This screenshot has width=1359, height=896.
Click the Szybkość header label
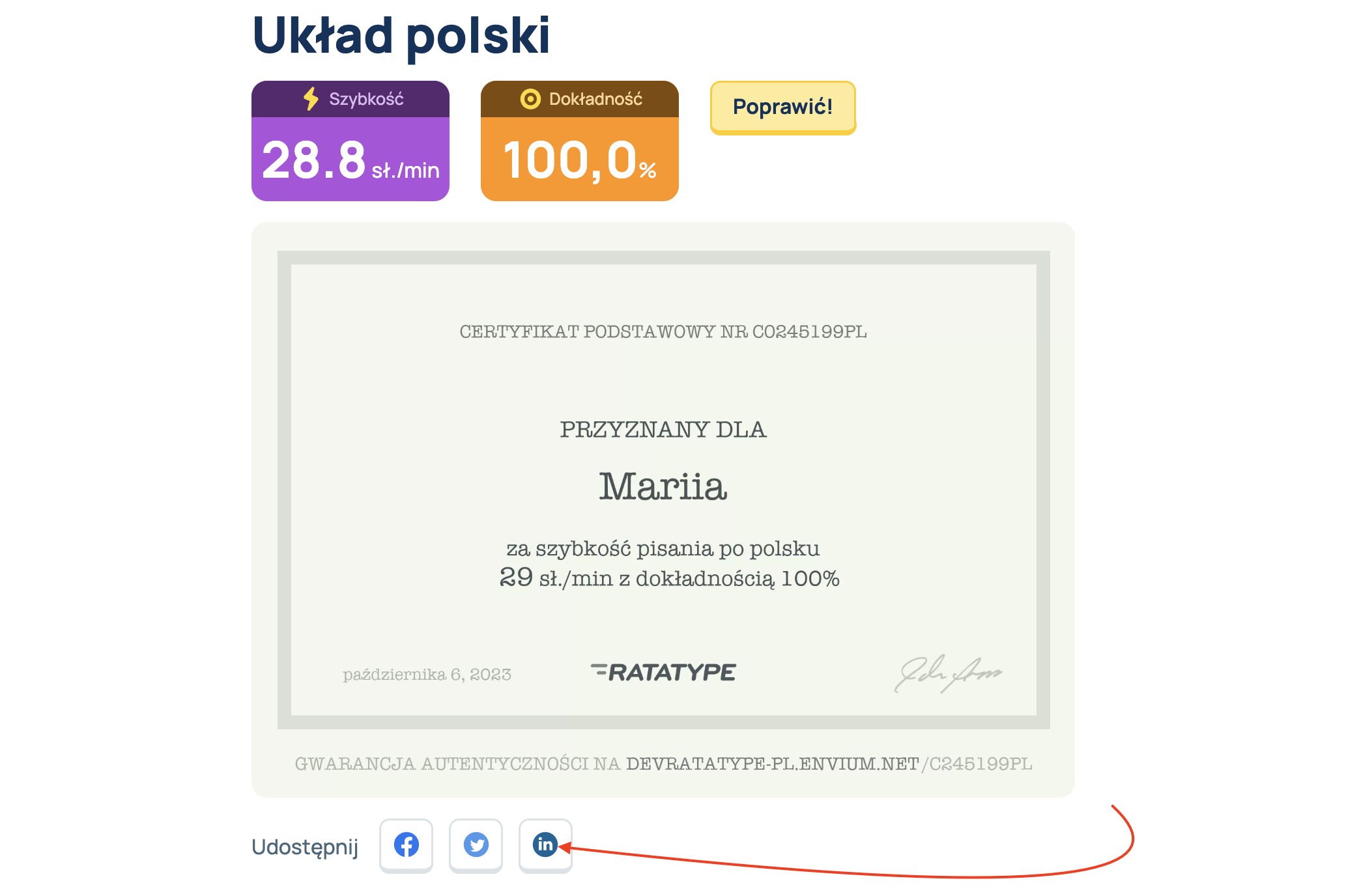coord(366,99)
